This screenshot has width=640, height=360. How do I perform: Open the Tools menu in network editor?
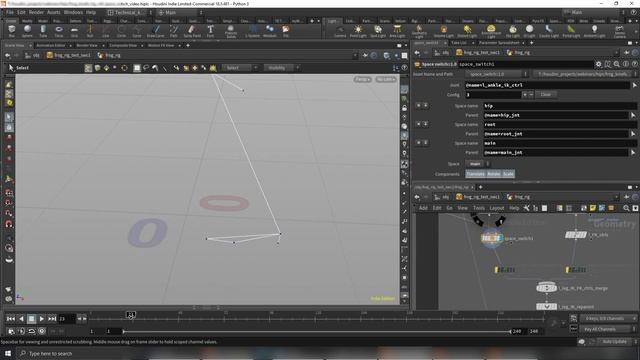click(478, 208)
